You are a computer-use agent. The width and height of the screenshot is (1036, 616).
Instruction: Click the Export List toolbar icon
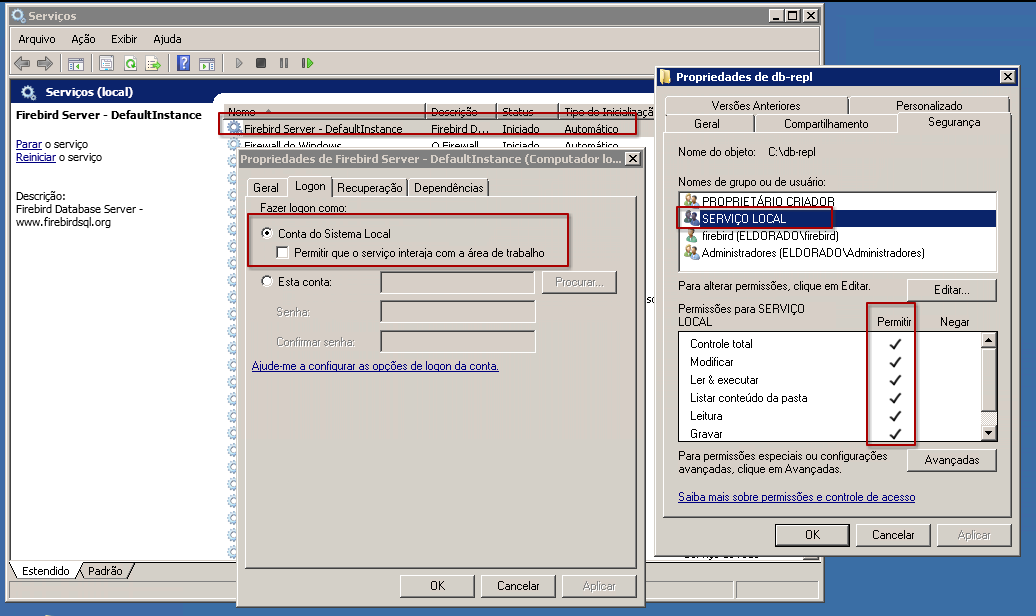pyautogui.click(x=152, y=62)
